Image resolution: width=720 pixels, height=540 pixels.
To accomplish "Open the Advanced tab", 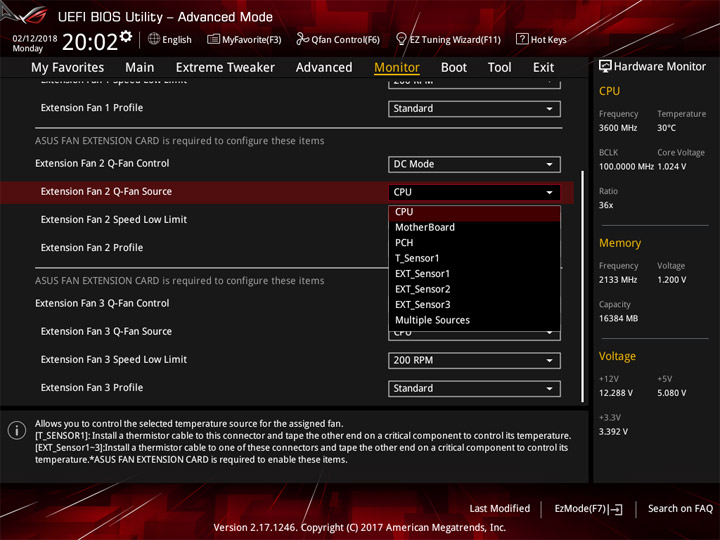I will tap(324, 68).
